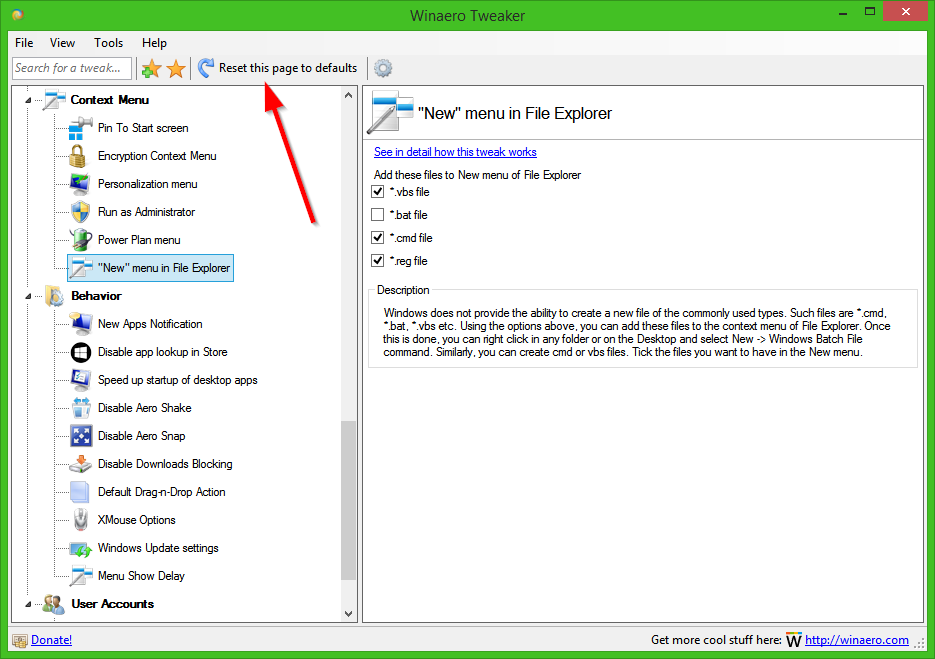This screenshot has width=935, height=659.
Task: Collapse the User Accounts tree category
Action: 28,604
